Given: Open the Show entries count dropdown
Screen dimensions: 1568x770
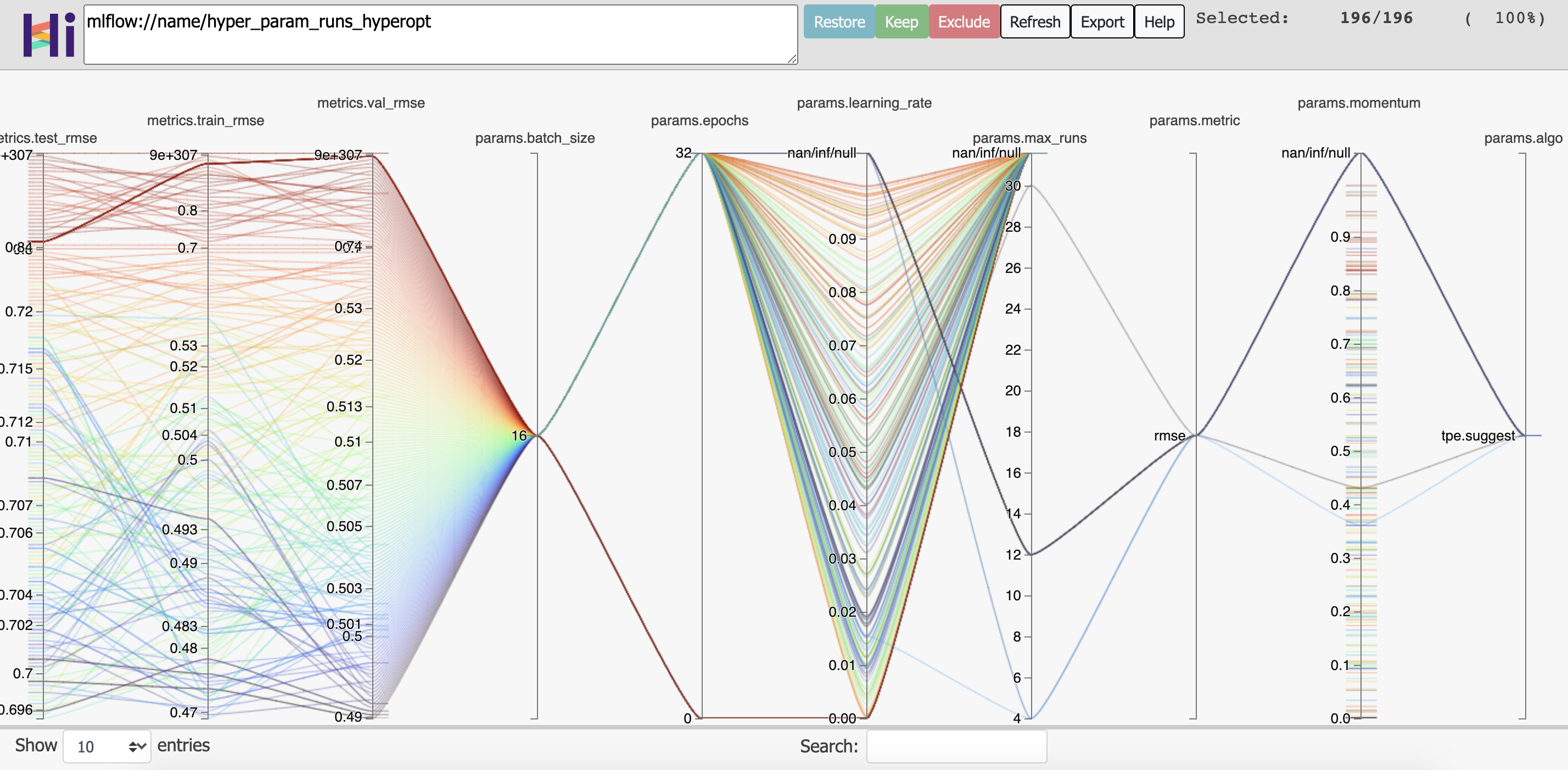Looking at the screenshot, I should coord(107,746).
